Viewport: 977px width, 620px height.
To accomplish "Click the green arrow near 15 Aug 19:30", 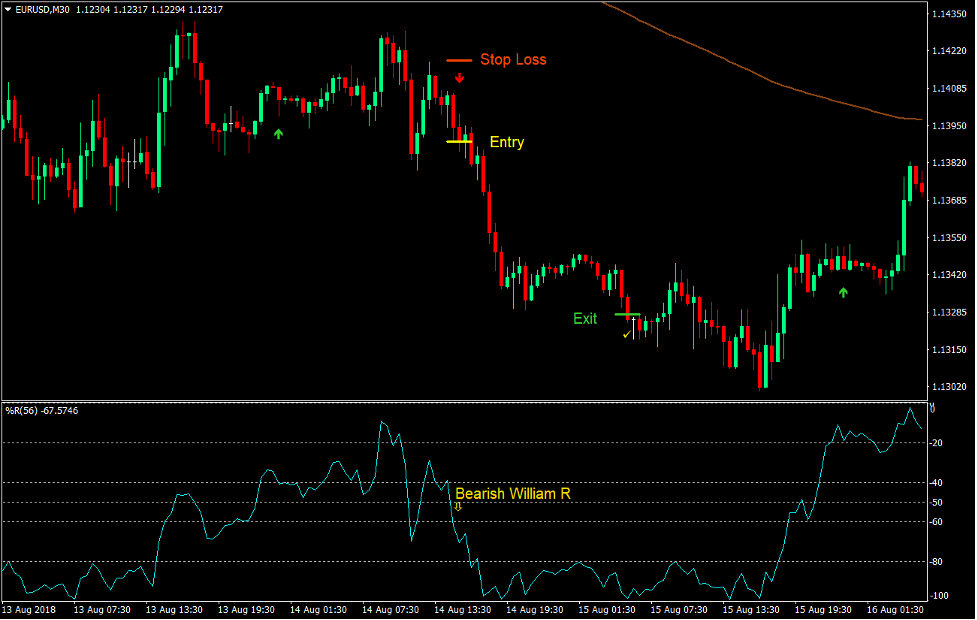I will tap(843, 294).
